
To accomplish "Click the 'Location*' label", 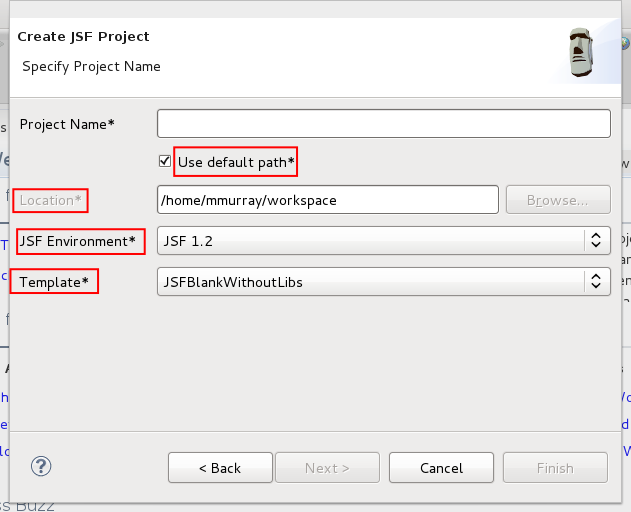I will click(51, 200).
